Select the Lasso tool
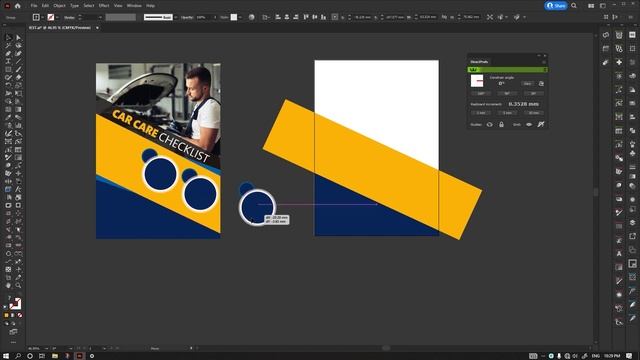640x360 pixels. (18, 45)
